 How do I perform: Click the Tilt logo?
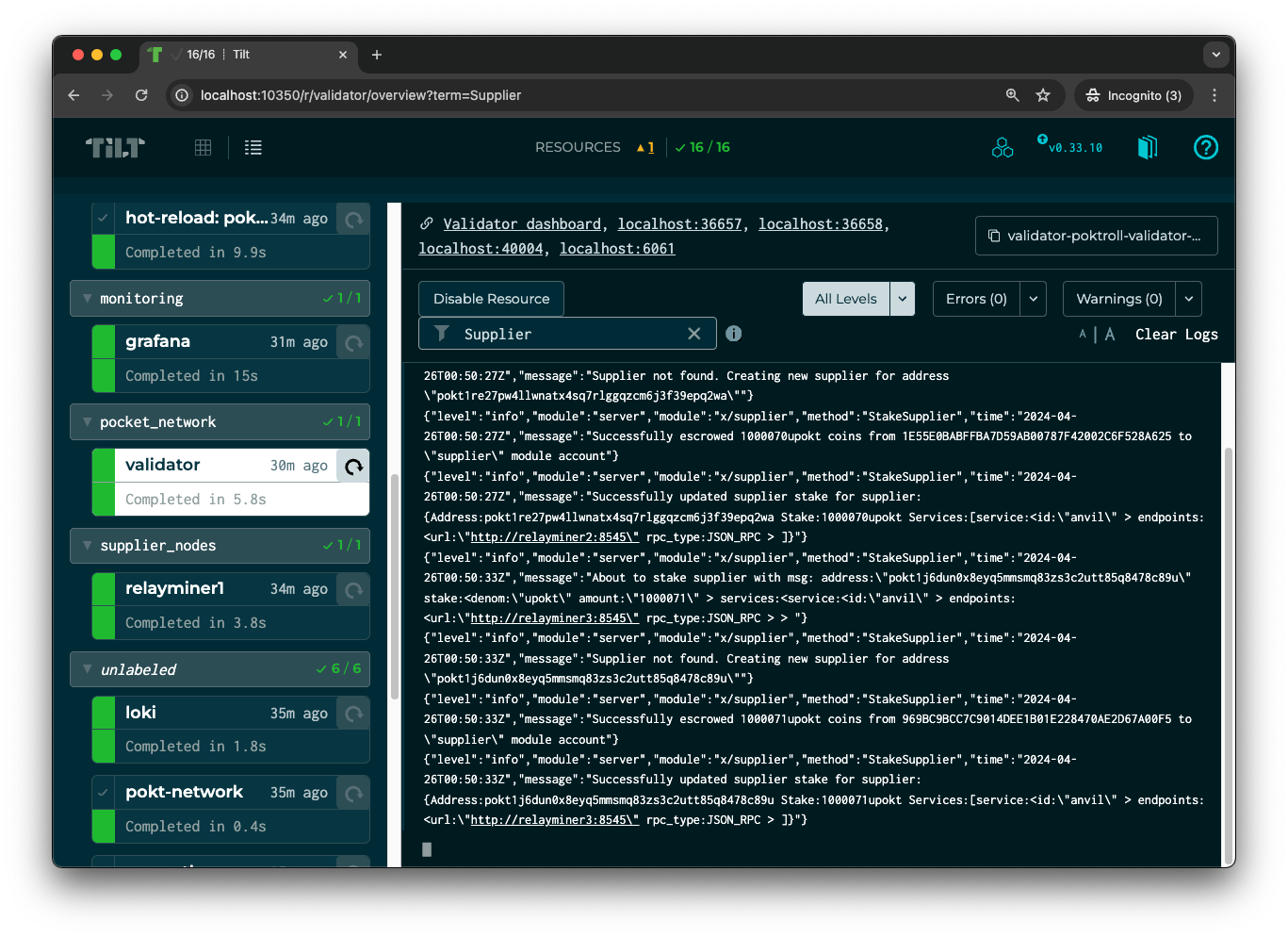pos(115,147)
